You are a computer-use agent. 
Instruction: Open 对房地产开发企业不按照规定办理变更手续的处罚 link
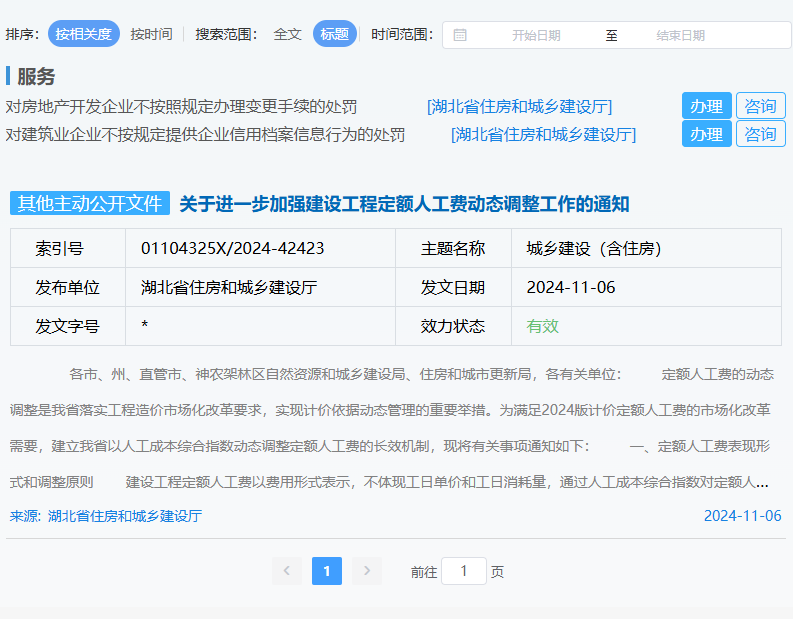point(181,107)
